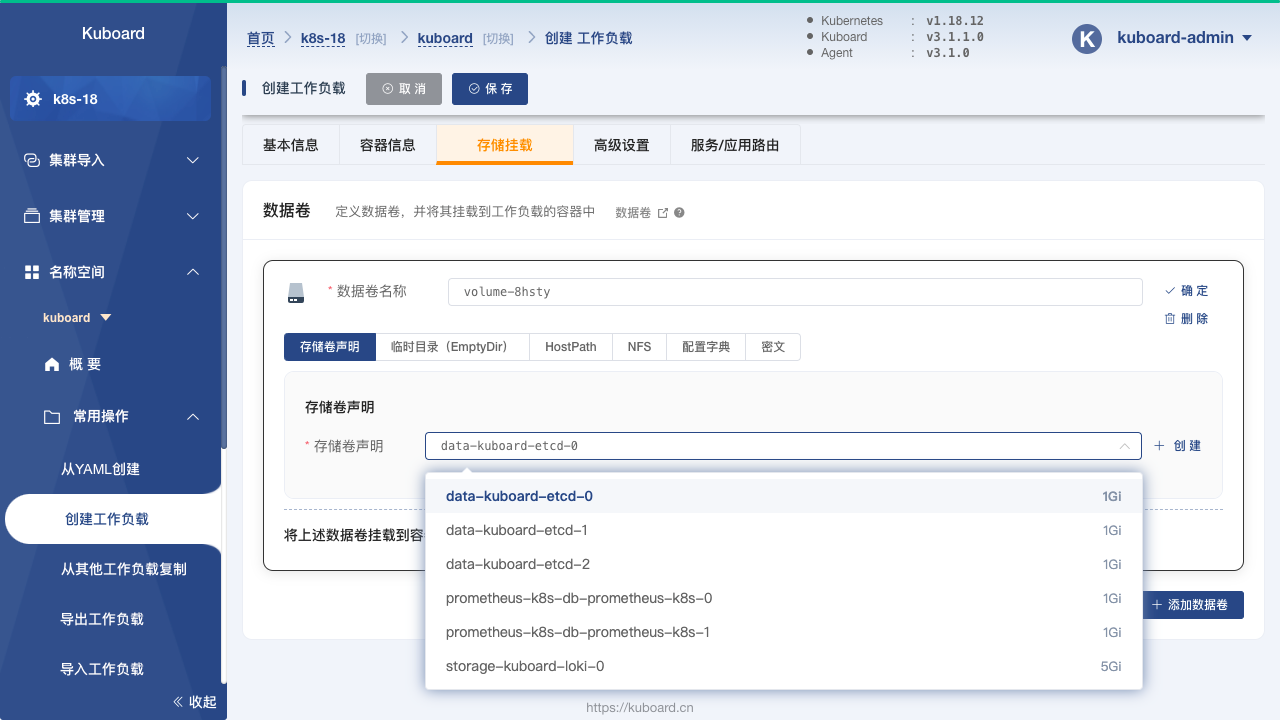Click the k8s-18 gear icon in sidebar
This screenshot has height=720, width=1280.
33,99
